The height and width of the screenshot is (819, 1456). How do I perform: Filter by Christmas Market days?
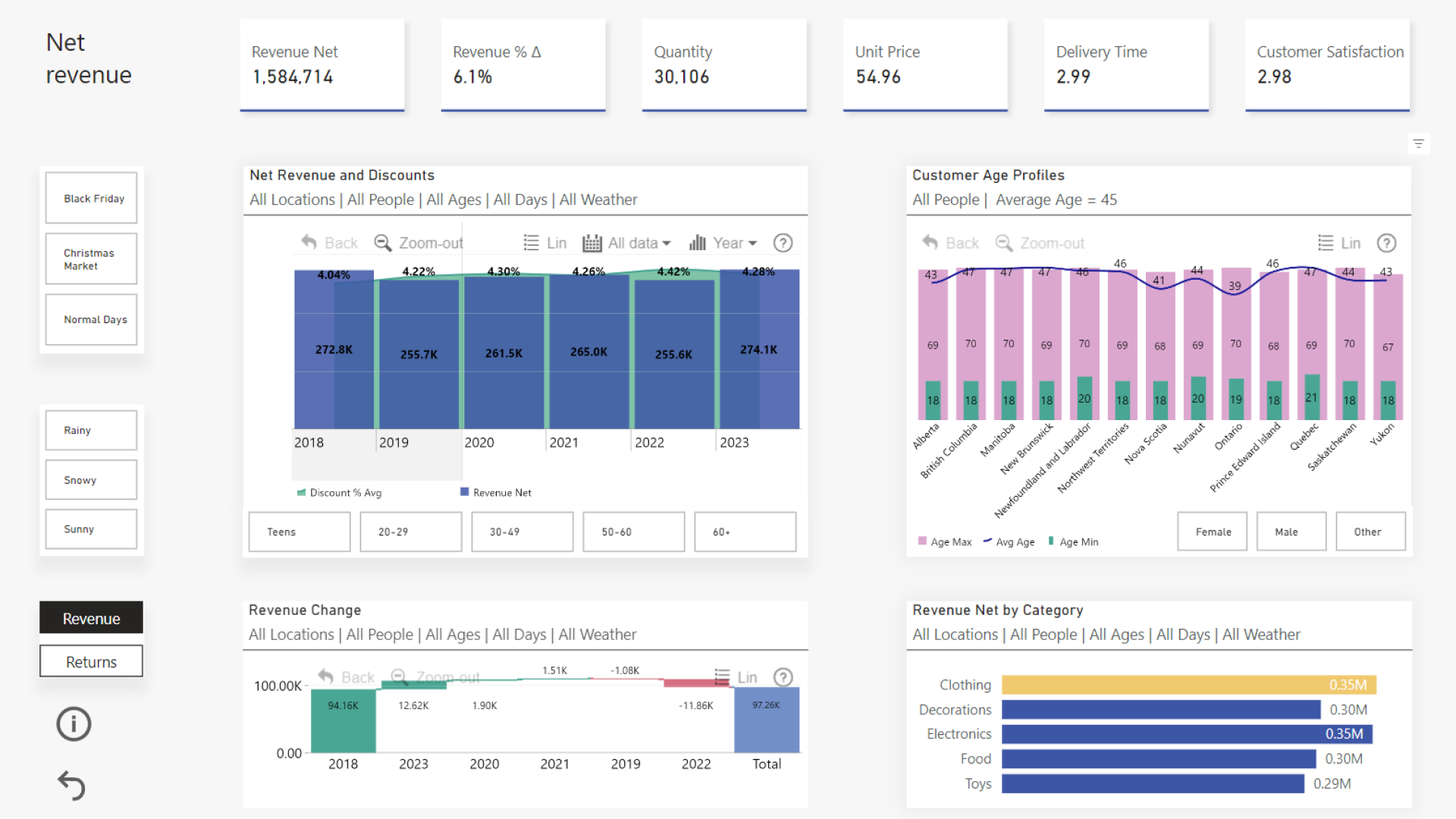coord(91,259)
